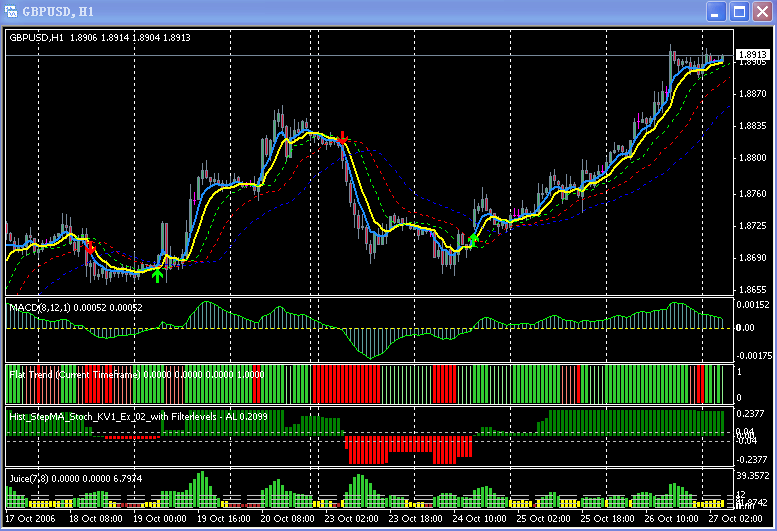
Task: Click the 'Flat Trend (Current Timeframe)' indicator label
Action: point(75,374)
